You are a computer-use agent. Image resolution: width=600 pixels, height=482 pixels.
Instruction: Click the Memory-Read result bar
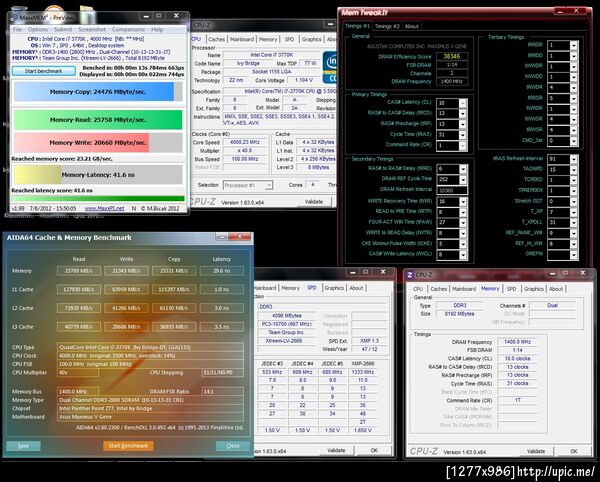coord(98,120)
